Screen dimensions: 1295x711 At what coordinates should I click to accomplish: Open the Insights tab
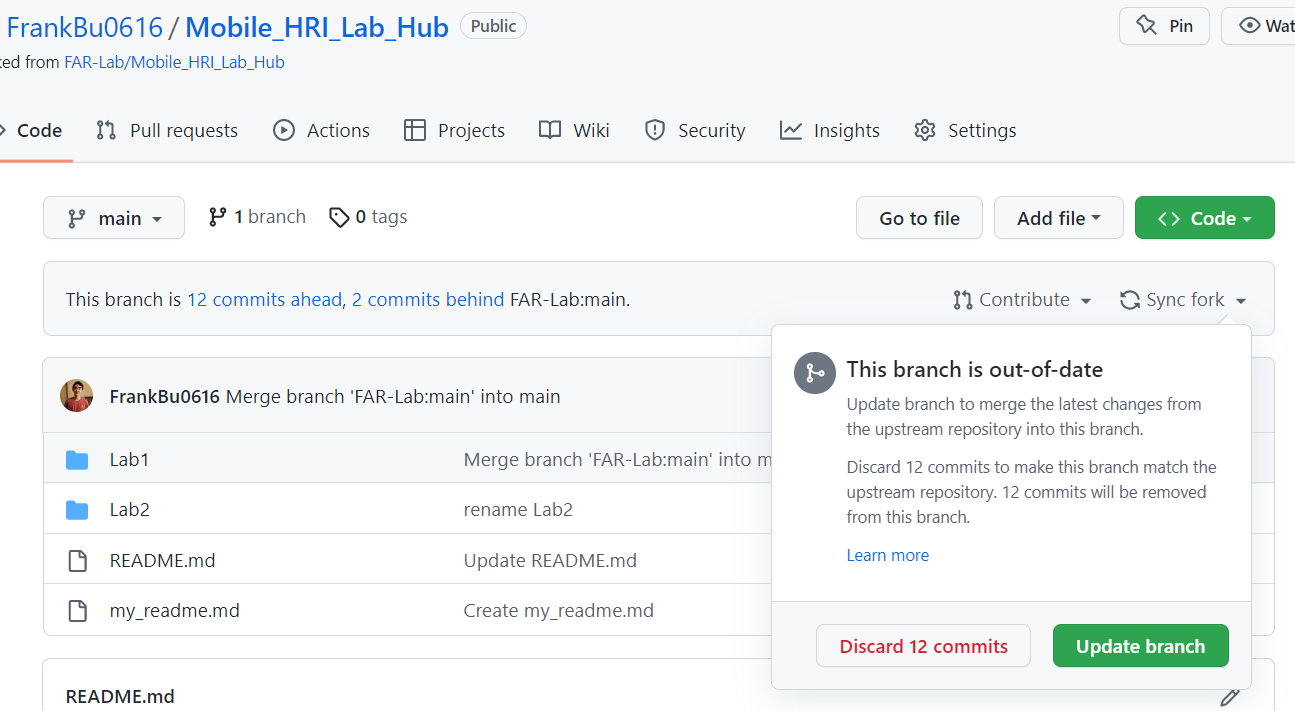click(830, 130)
